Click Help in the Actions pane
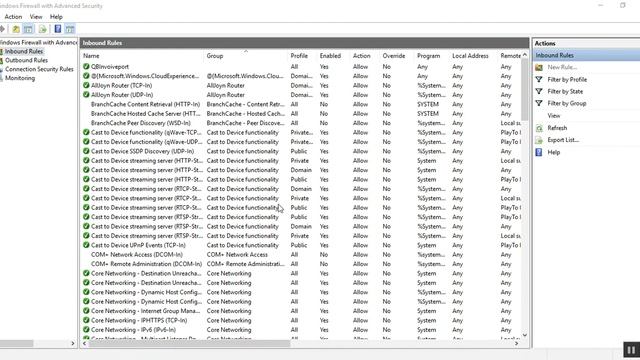 click(553, 152)
